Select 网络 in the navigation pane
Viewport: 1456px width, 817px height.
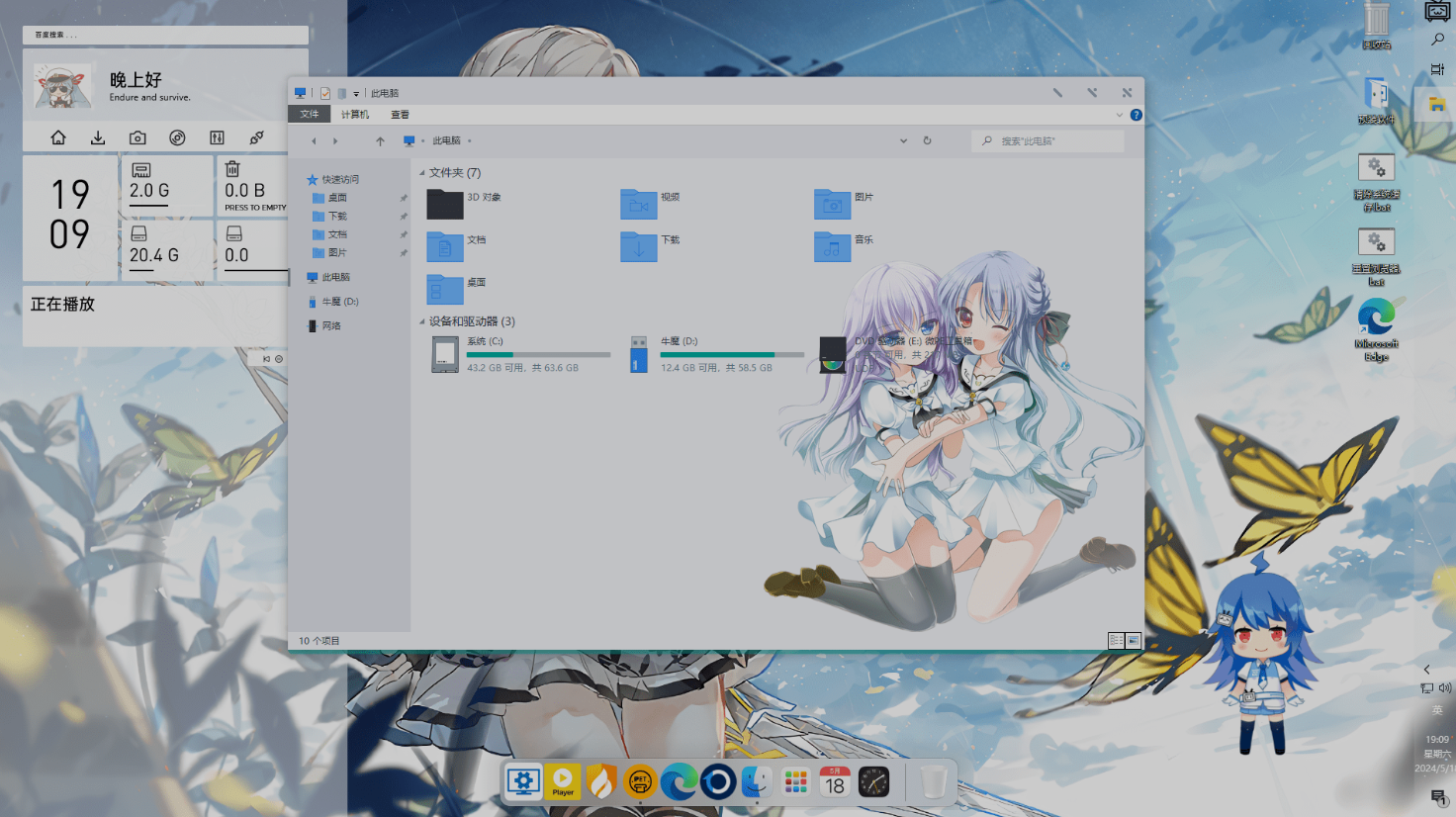point(324,325)
